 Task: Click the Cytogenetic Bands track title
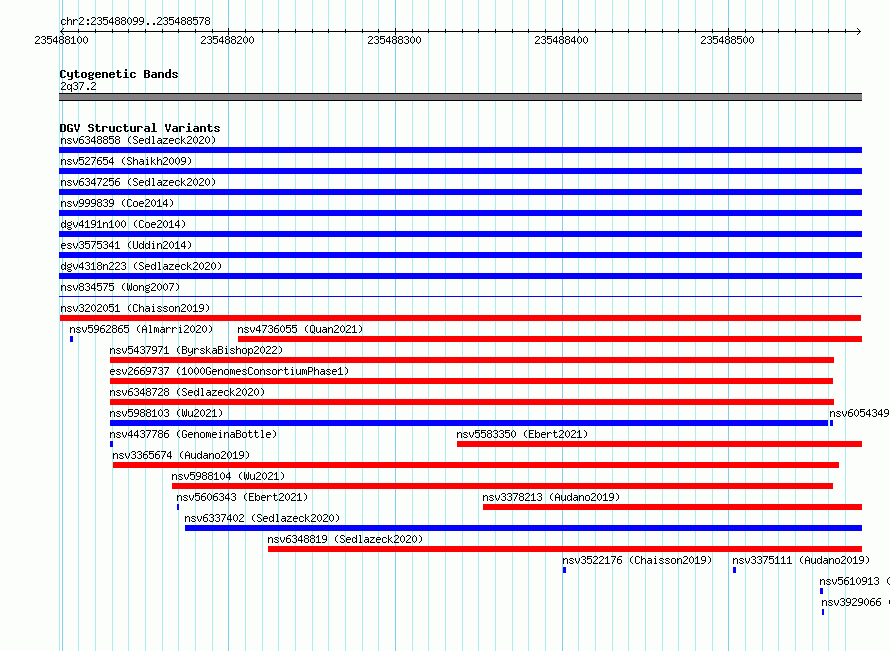119,74
